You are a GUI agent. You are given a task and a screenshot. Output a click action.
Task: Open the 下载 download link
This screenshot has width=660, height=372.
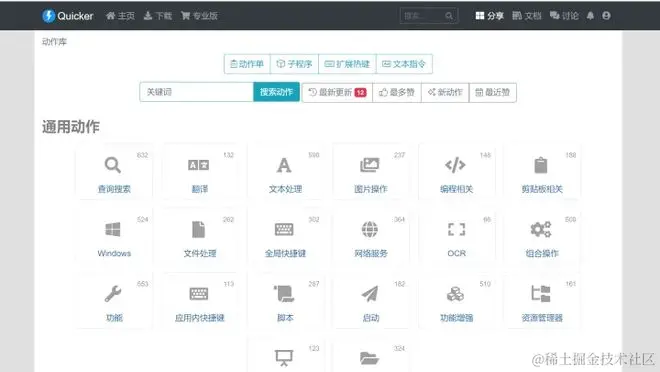coord(158,16)
